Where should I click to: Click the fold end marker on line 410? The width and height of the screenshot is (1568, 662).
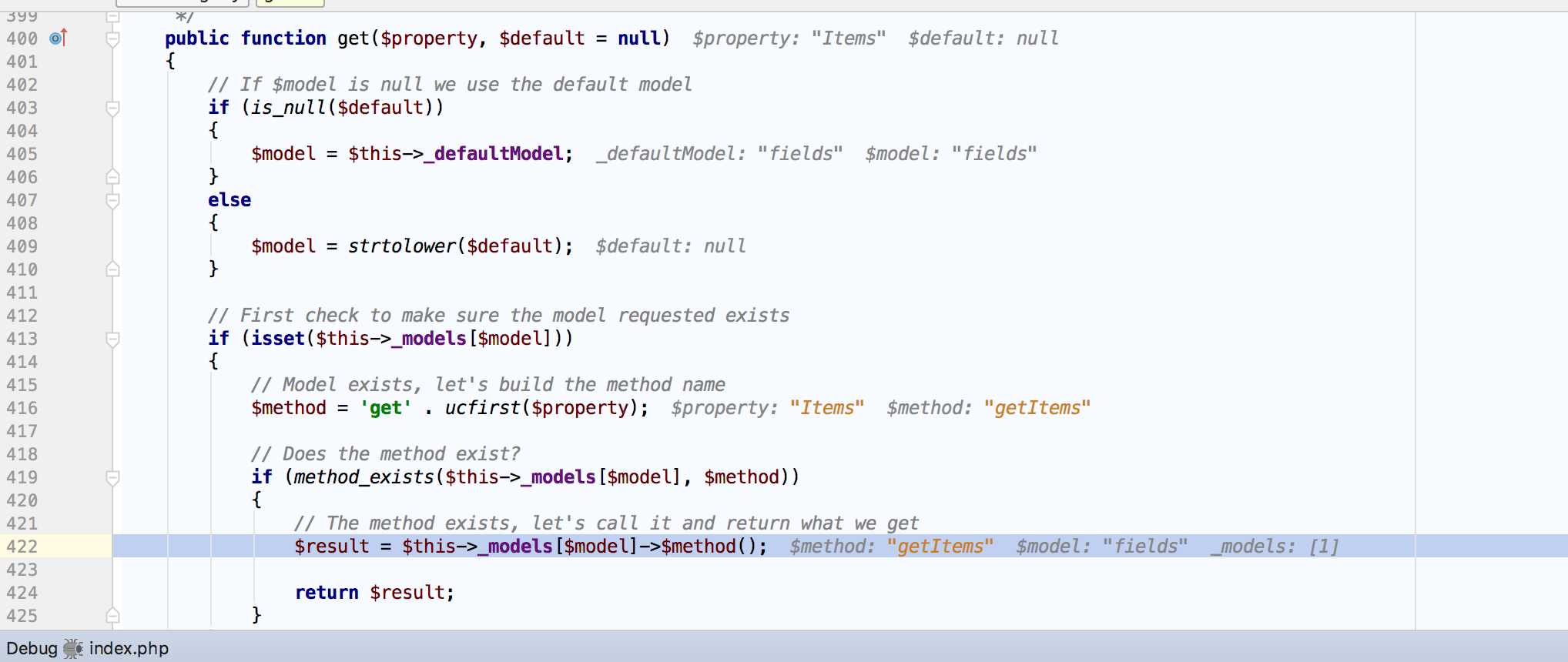click(x=112, y=269)
